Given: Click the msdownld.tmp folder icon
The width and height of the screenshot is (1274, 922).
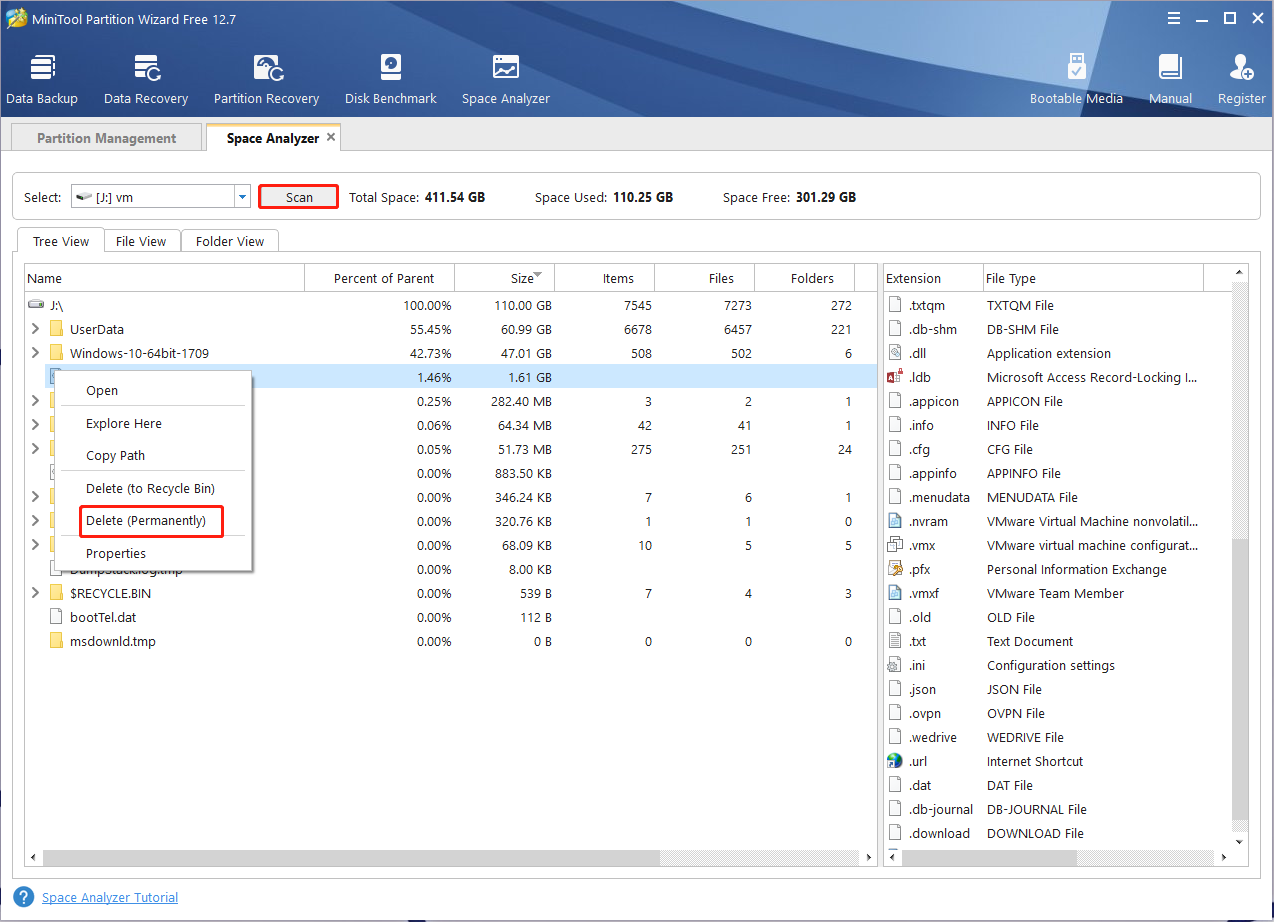Looking at the screenshot, I should coord(57,641).
